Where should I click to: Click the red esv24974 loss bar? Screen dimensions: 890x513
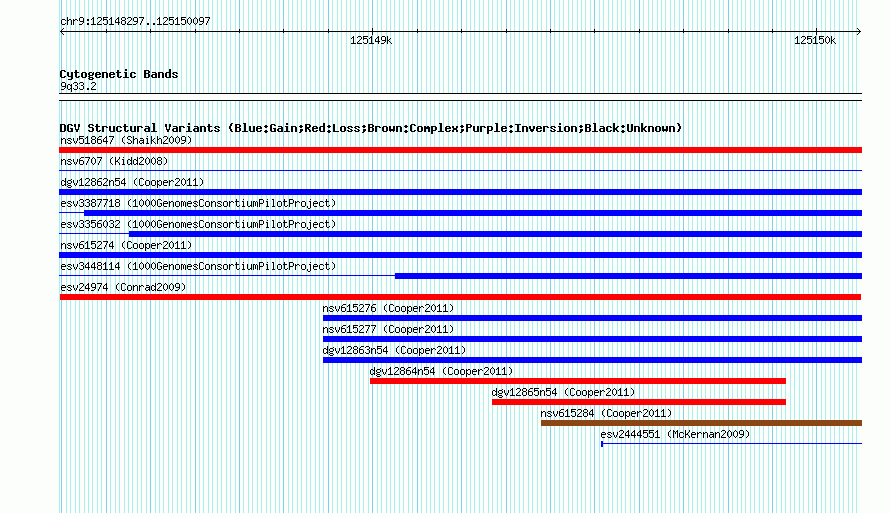[x=460, y=297]
